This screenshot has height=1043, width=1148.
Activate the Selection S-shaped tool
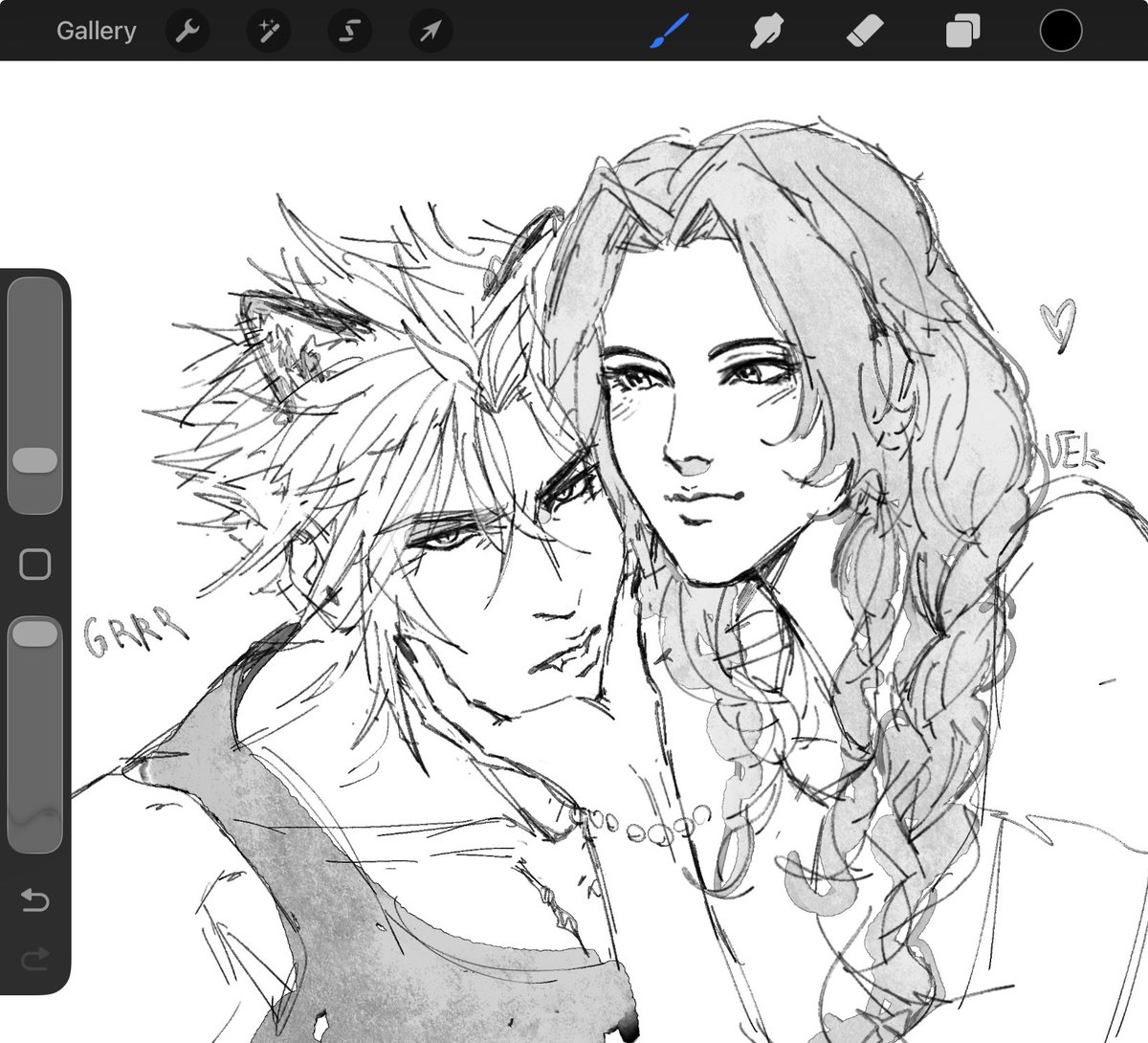[349, 32]
